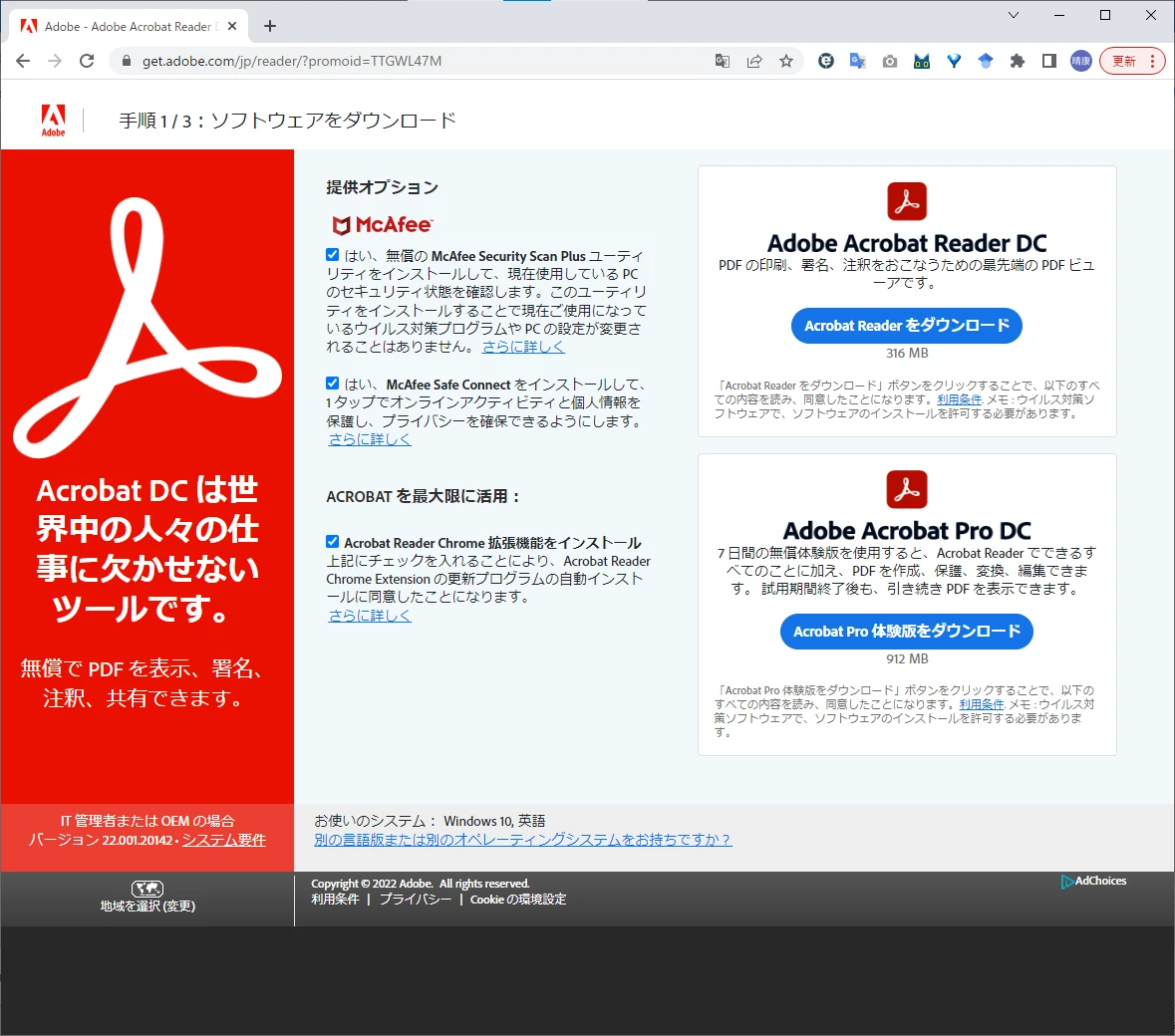Open Chrome three-dot menu
Viewport: 1175px width, 1036px height.
pos(1152,61)
